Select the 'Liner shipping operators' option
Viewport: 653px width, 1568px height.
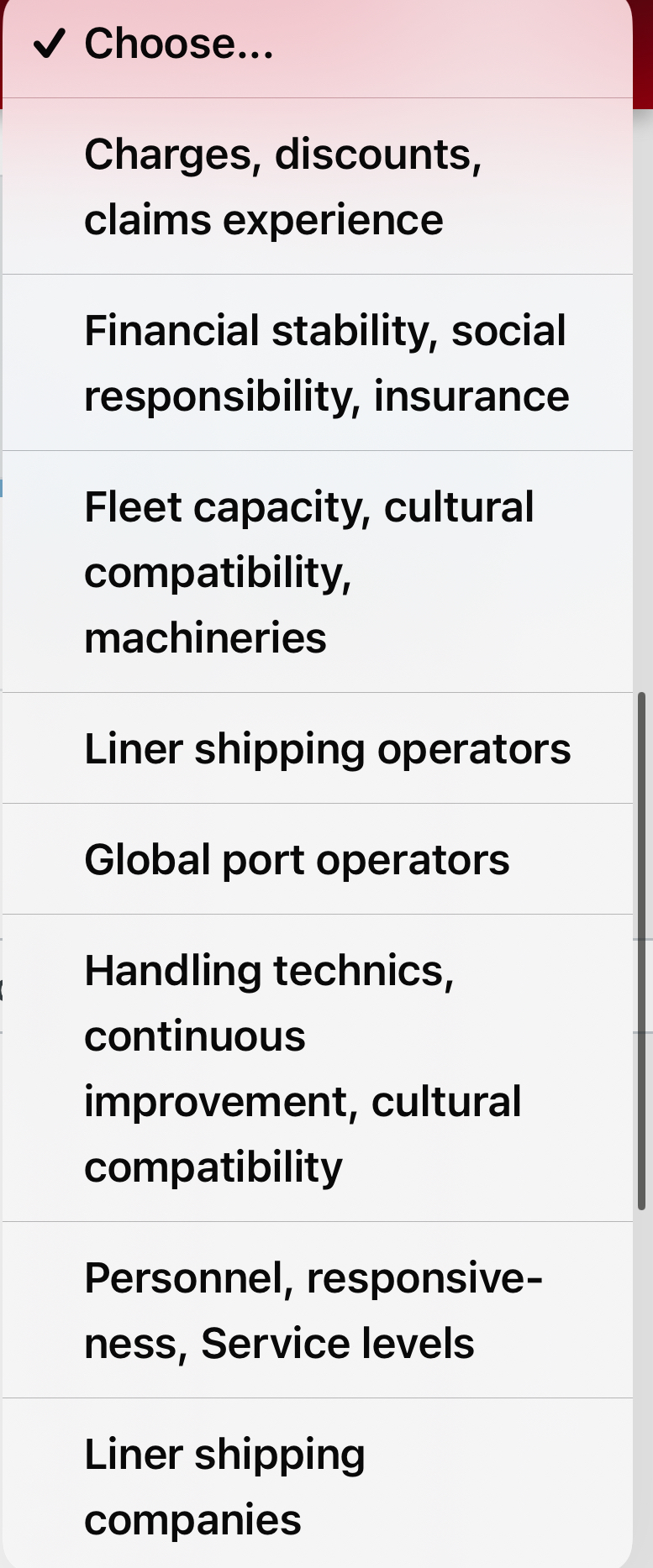tap(318, 748)
